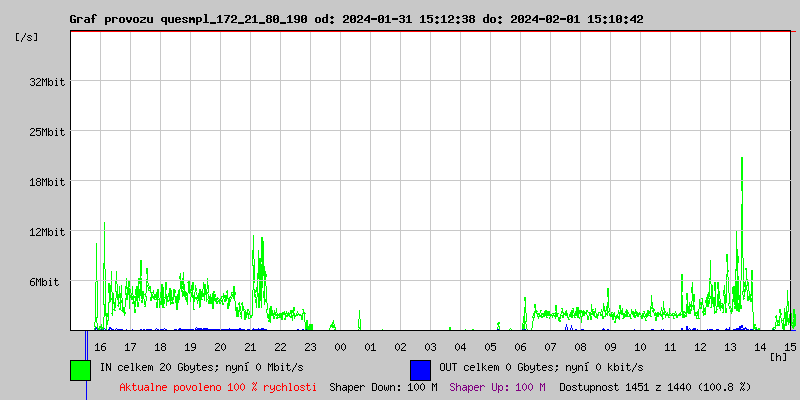The image size is (800, 400).
Task: Click the hour '11' x-axis label
Action: [x=670, y=347]
